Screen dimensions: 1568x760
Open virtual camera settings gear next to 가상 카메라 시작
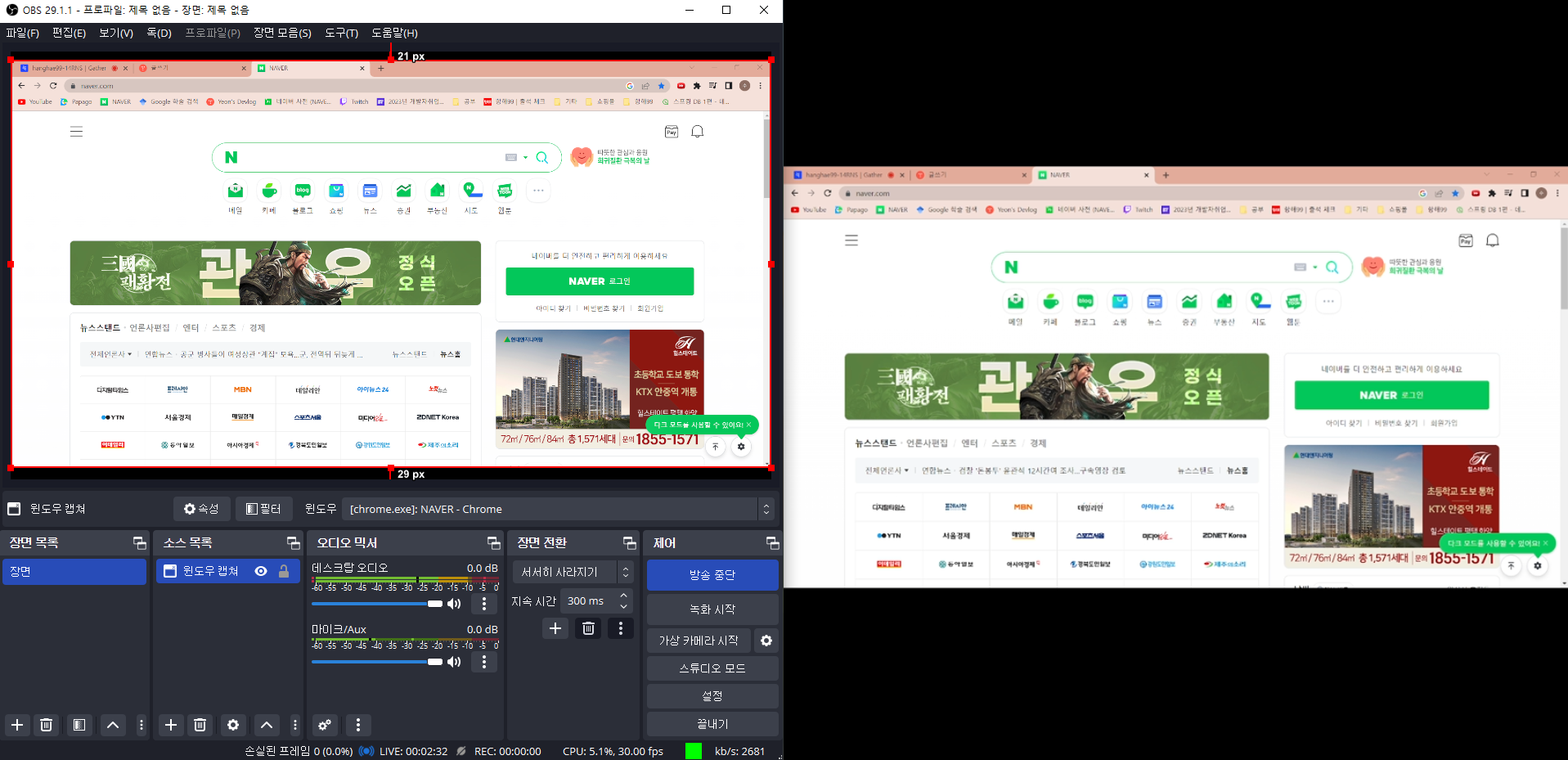(766, 641)
